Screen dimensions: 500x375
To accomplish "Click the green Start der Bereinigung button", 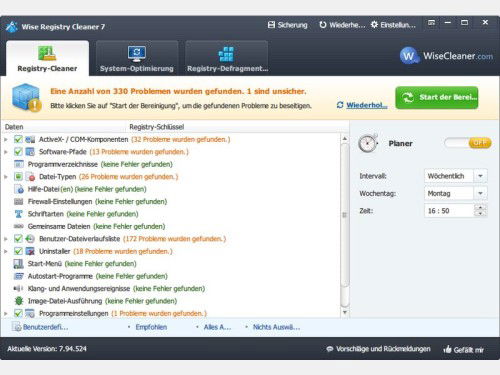I will click(x=437, y=97).
